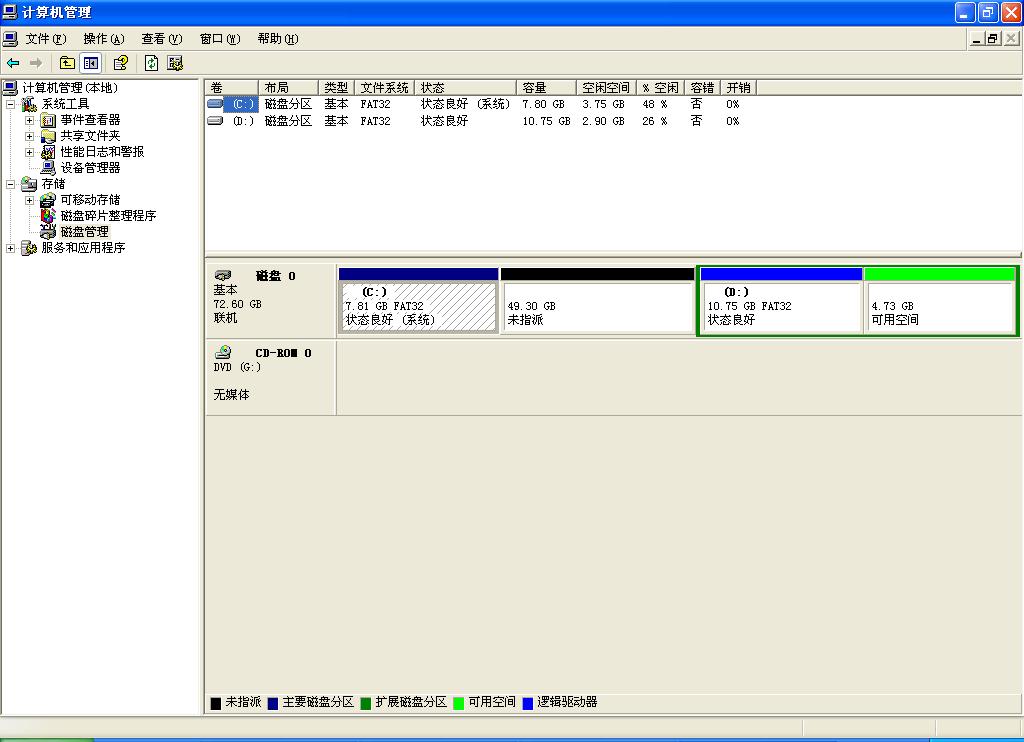
Task: Select the 磁盘管理 tree item label
Action: coord(85,232)
